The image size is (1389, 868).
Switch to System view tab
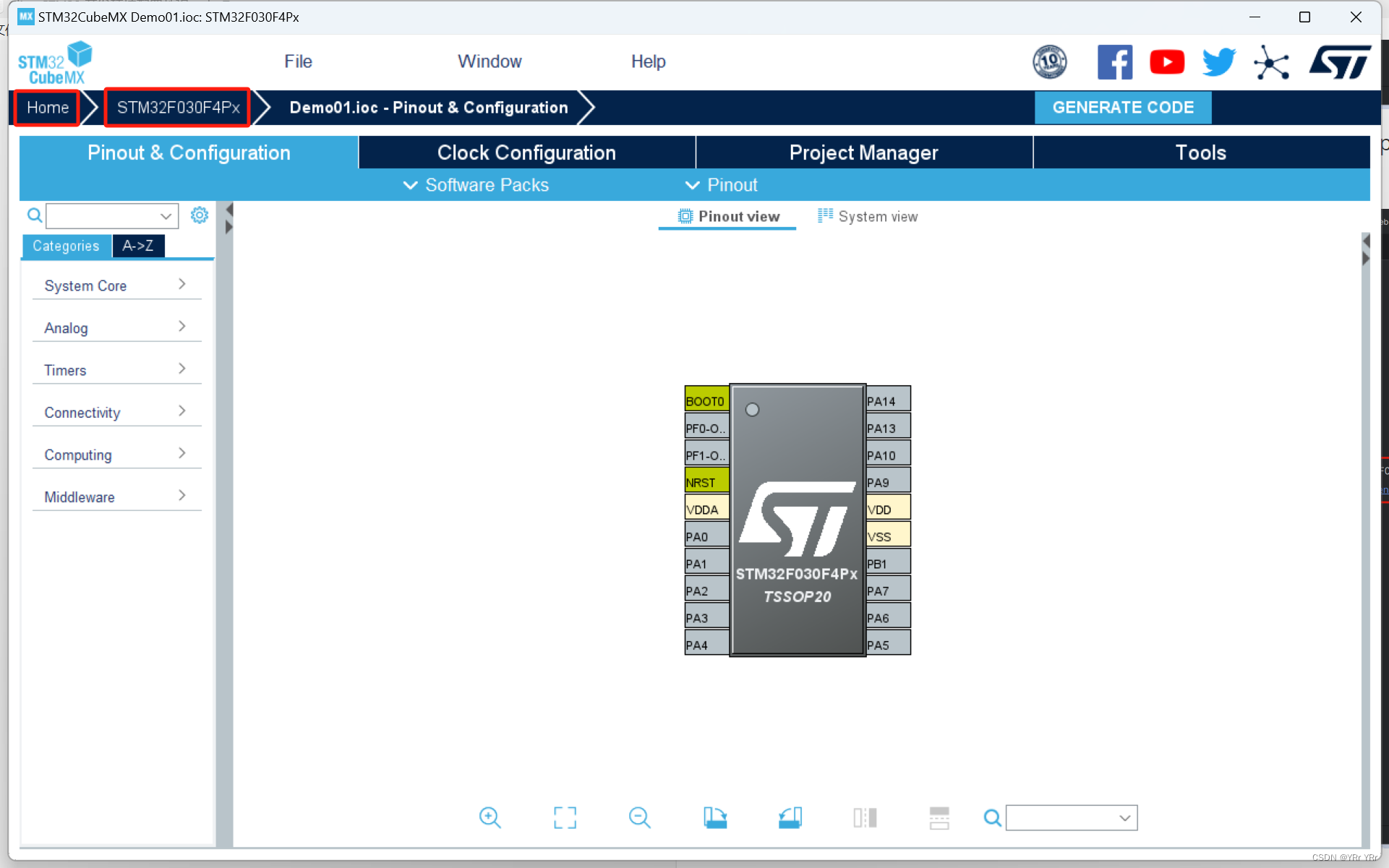(867, 216)
